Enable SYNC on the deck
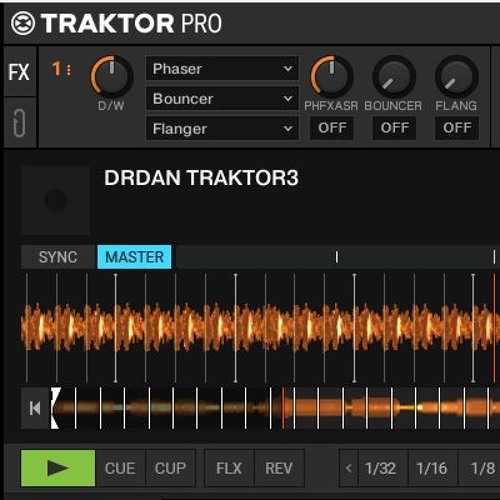The height and width of the screenshot is (500, 500). pos(58,257)
